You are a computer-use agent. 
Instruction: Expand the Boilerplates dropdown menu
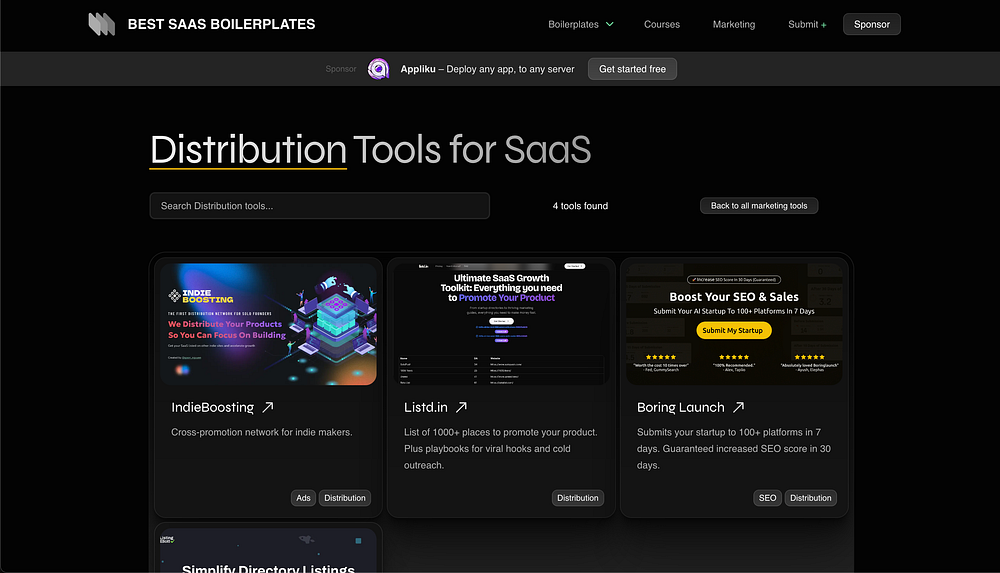pos(580,24)
